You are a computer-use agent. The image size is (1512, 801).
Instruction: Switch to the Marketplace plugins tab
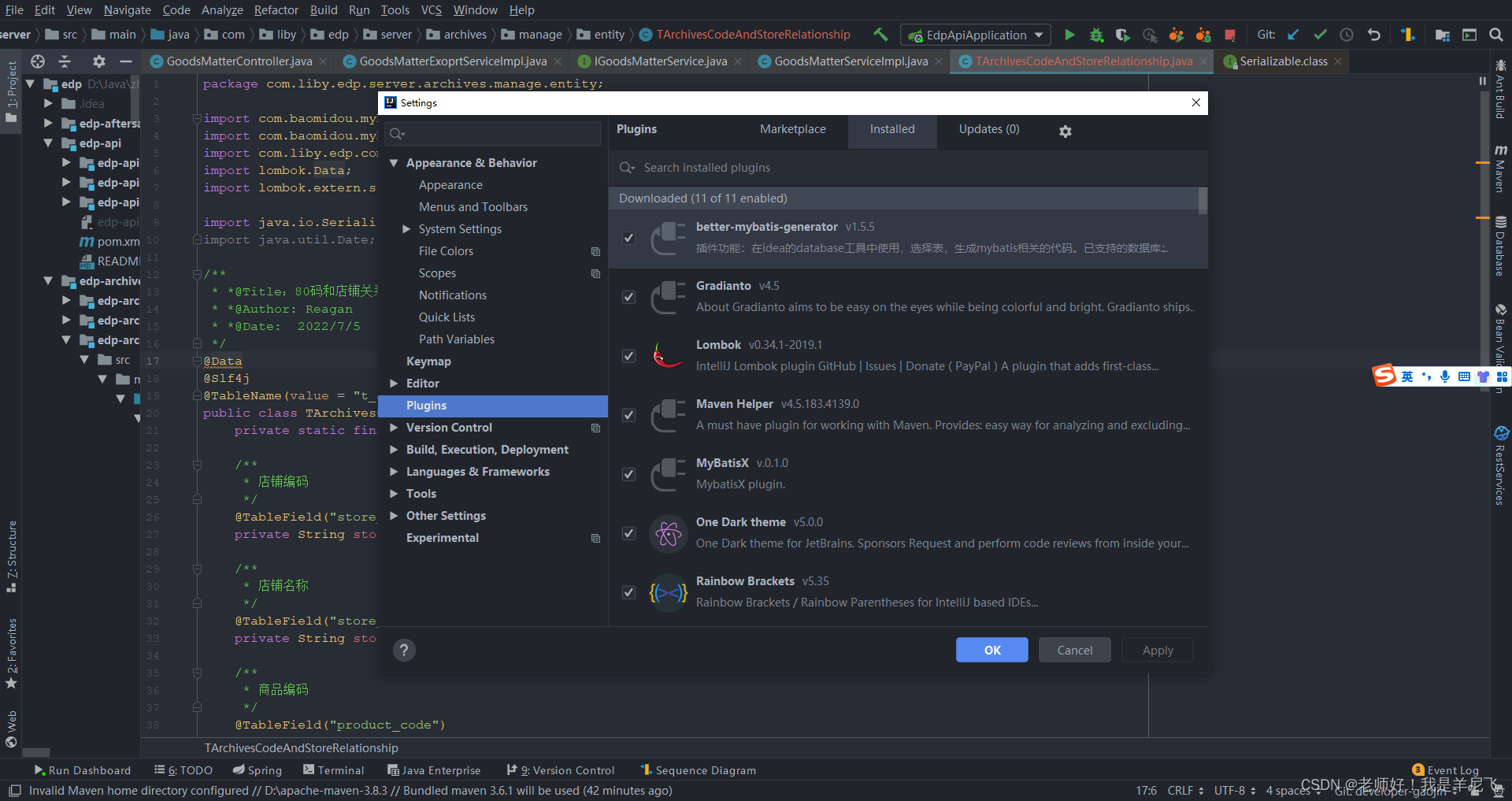point(792,129)
